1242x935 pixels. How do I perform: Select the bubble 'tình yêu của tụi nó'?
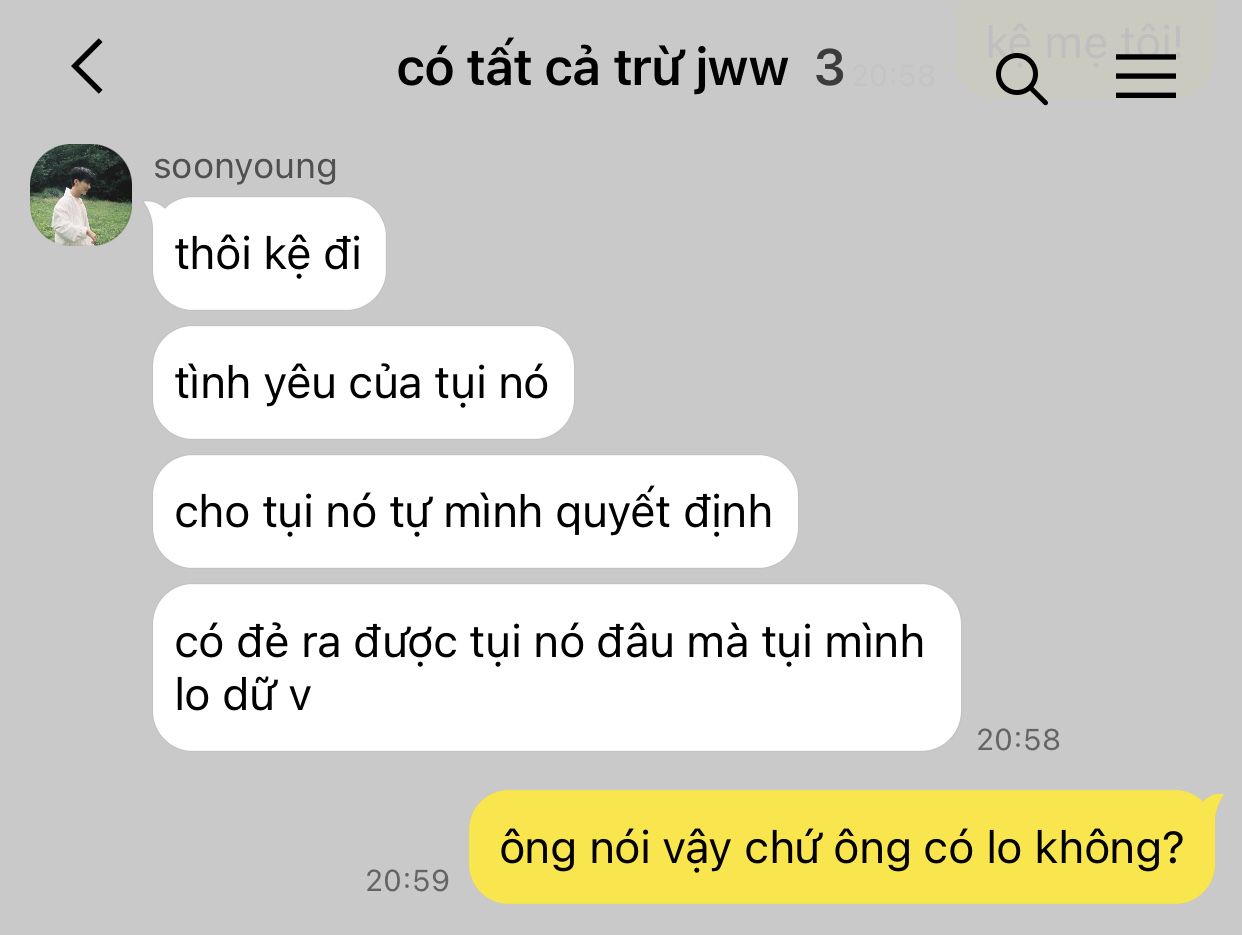pos(363,382)
